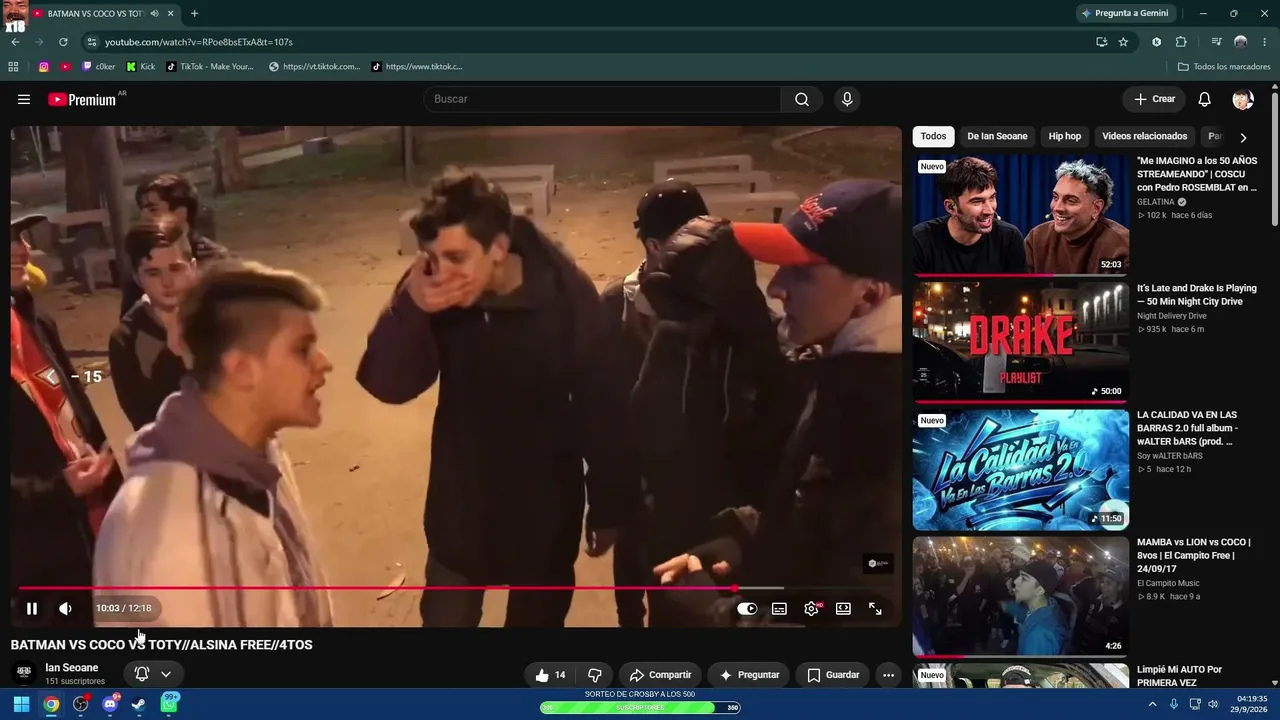Toggle subtitles on the video player

[779, 608]
